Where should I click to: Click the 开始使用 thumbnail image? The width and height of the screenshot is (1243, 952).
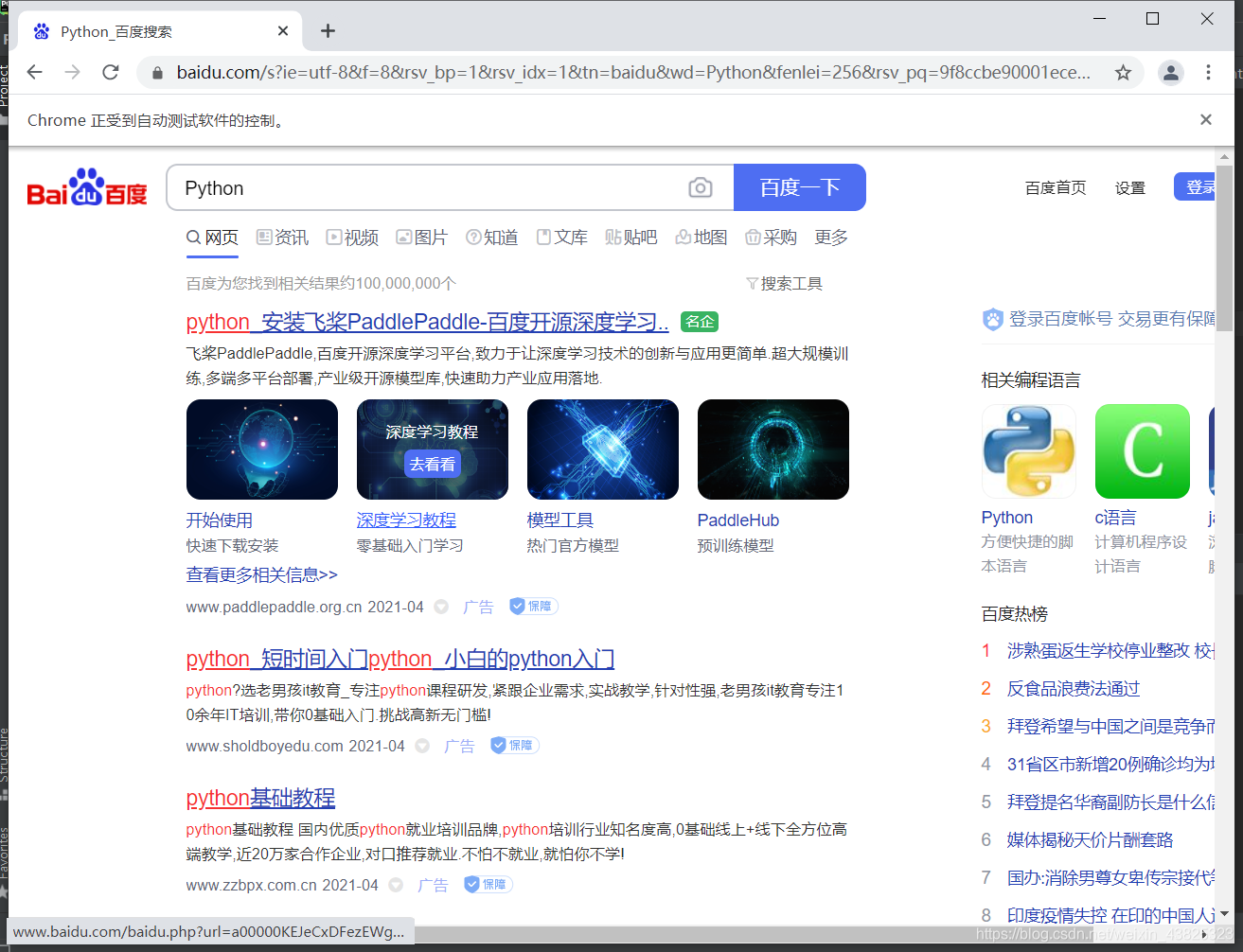click(262, 450)
